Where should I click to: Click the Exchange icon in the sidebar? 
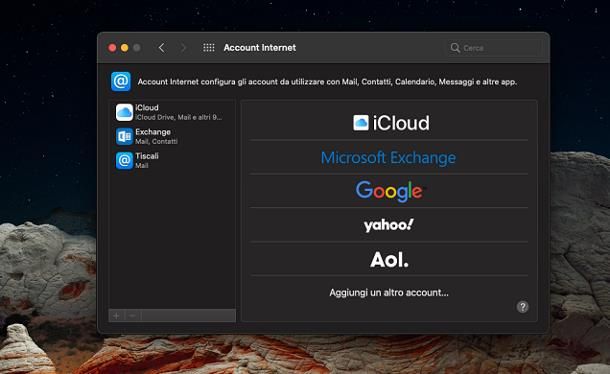(x=124, y=136)
